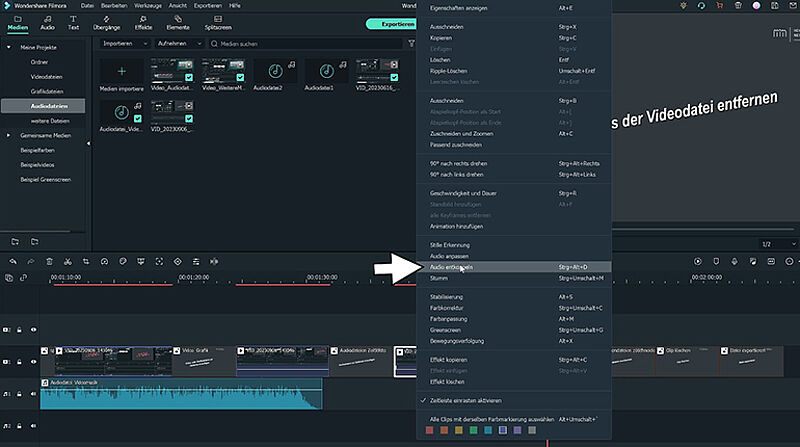The width and height of the screenshot is (800, 447).
Task: Click the Exportieren button
Action: point(391,24)
